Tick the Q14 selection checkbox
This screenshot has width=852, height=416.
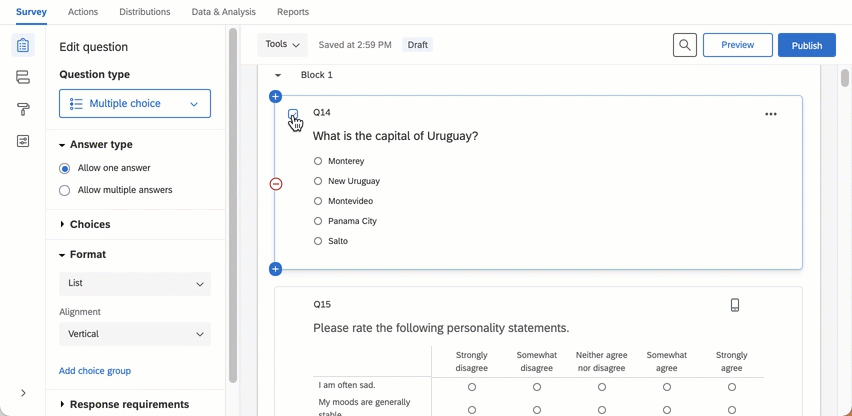(x=293, y=114)
